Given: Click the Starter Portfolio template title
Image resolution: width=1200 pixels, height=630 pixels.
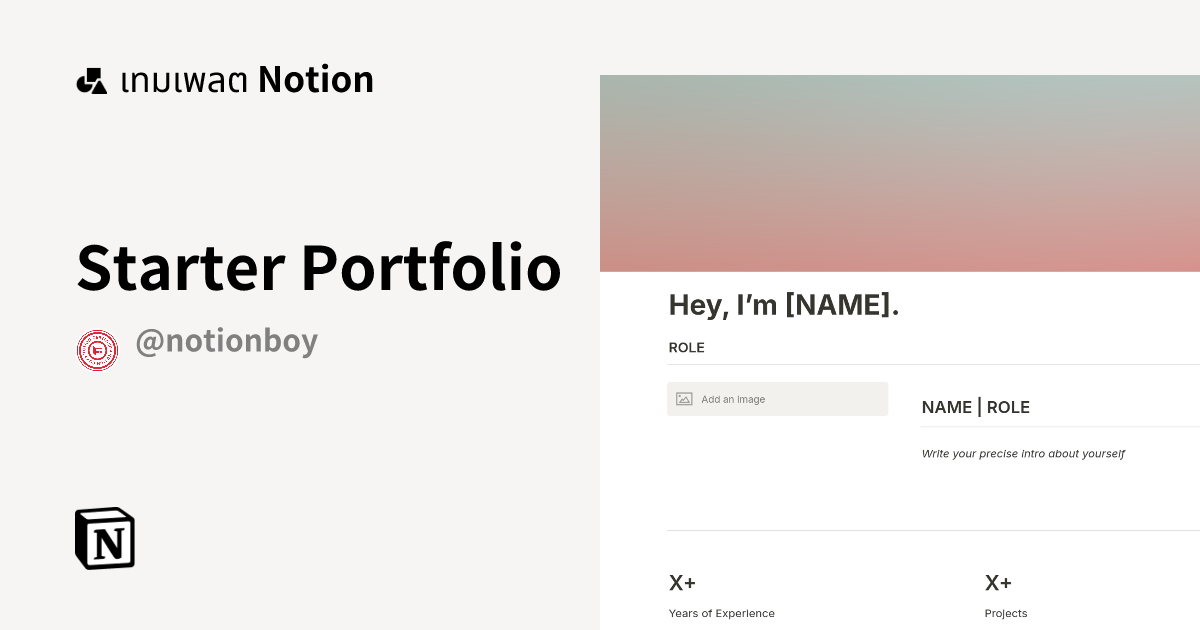Looking at the screenshot, I should click(x=319, y=267).
